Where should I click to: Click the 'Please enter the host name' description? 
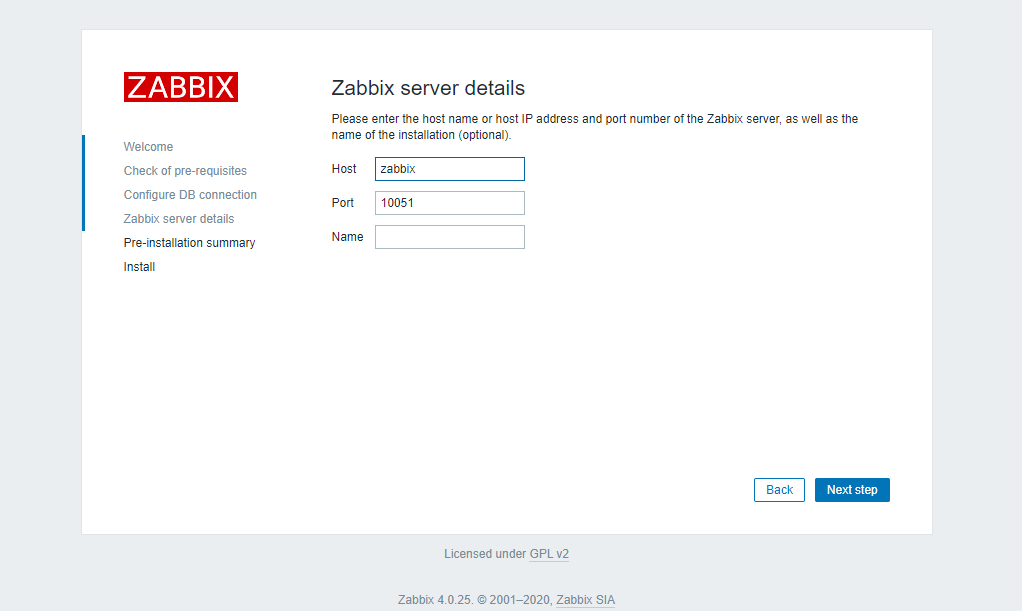click(x=594, y=127)
